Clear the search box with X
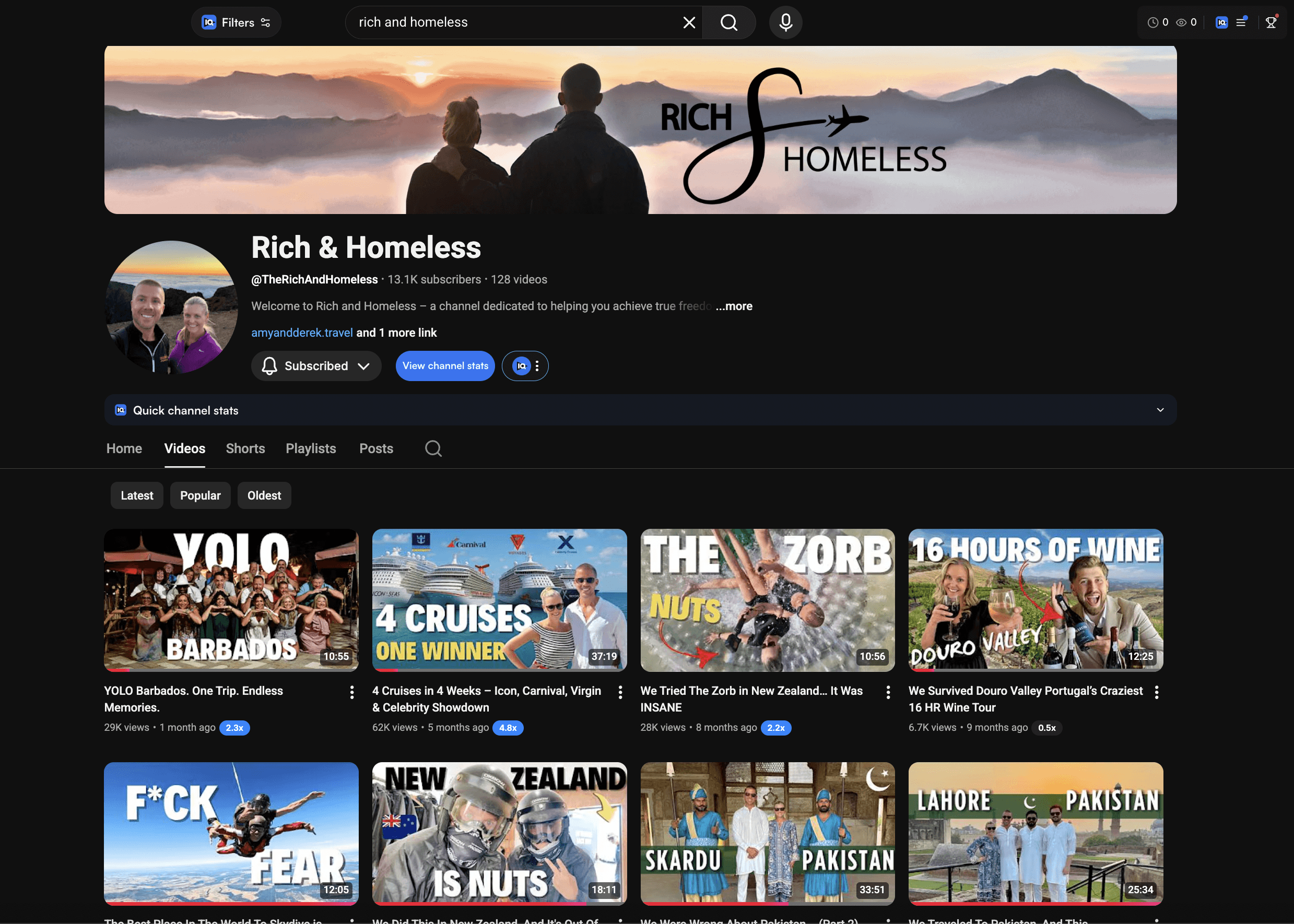1294x924 pixels. pyautogui.click(x=689, y=23)
